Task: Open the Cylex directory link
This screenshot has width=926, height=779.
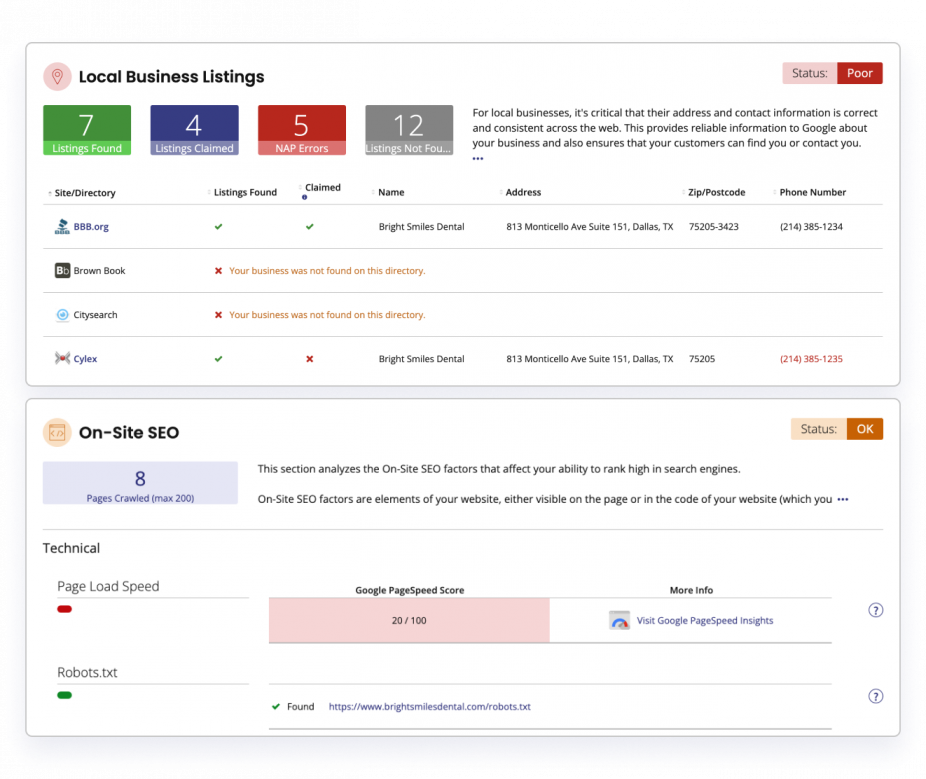Action: [85, 359]
